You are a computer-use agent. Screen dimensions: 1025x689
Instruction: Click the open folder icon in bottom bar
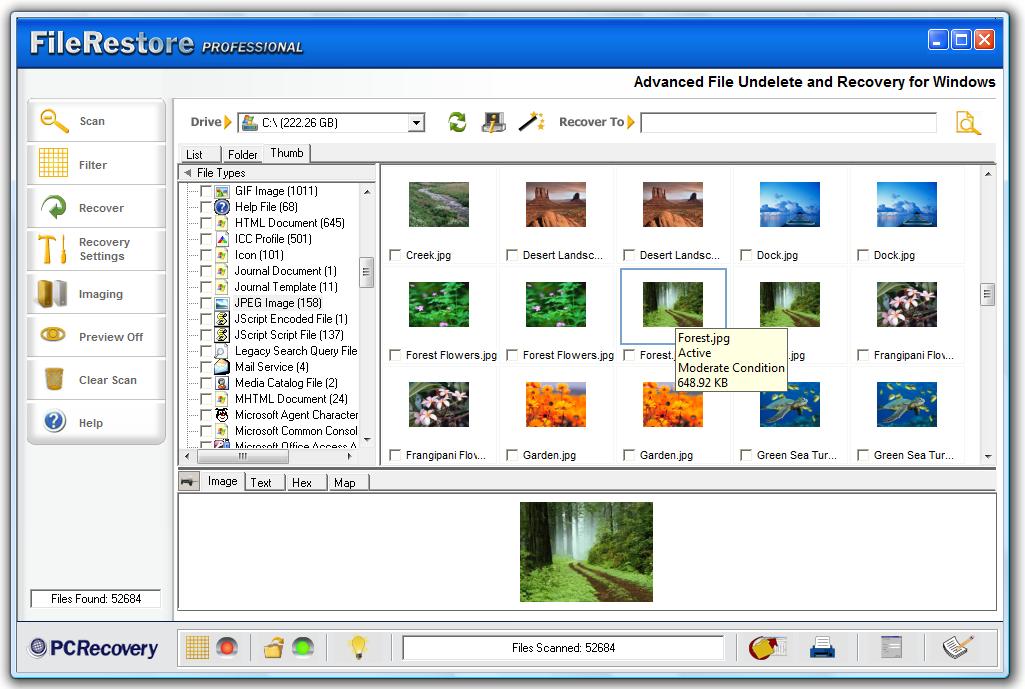tap(274, 647)
